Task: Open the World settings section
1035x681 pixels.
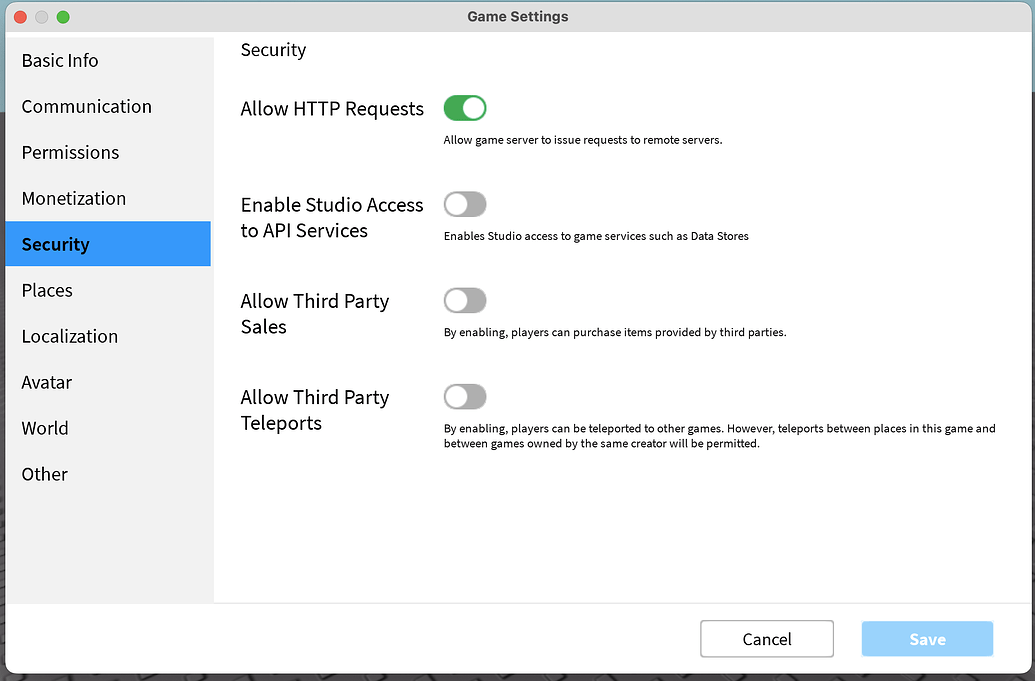Action: point(44,428)
